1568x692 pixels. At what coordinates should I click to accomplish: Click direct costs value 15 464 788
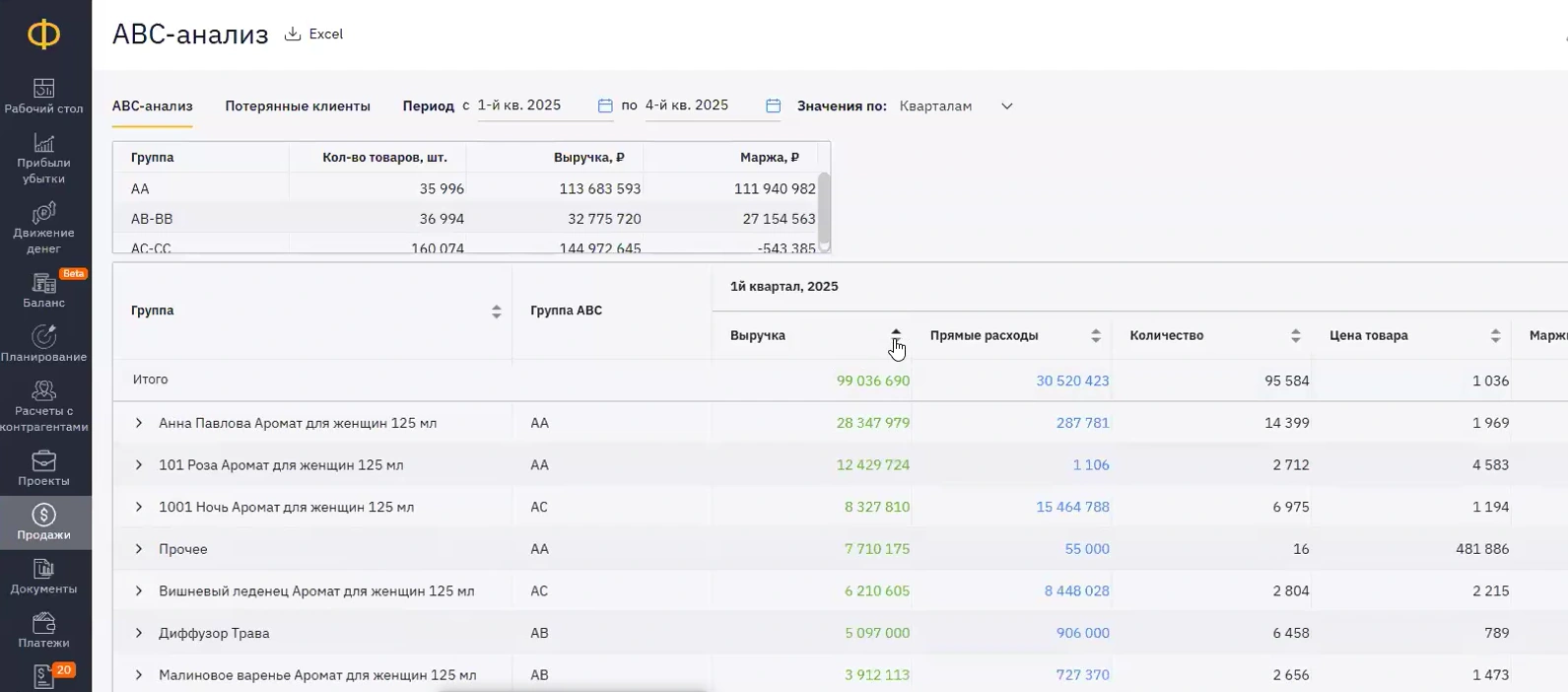(1072, 507)
